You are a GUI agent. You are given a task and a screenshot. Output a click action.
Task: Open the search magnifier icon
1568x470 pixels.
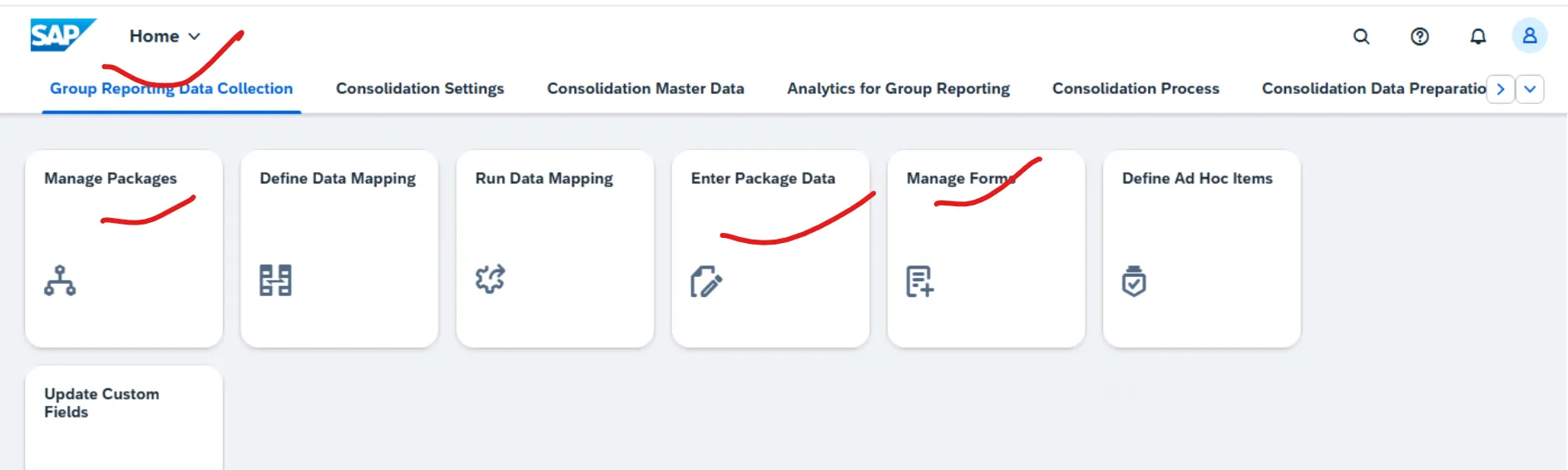(x=1361, y=37)
